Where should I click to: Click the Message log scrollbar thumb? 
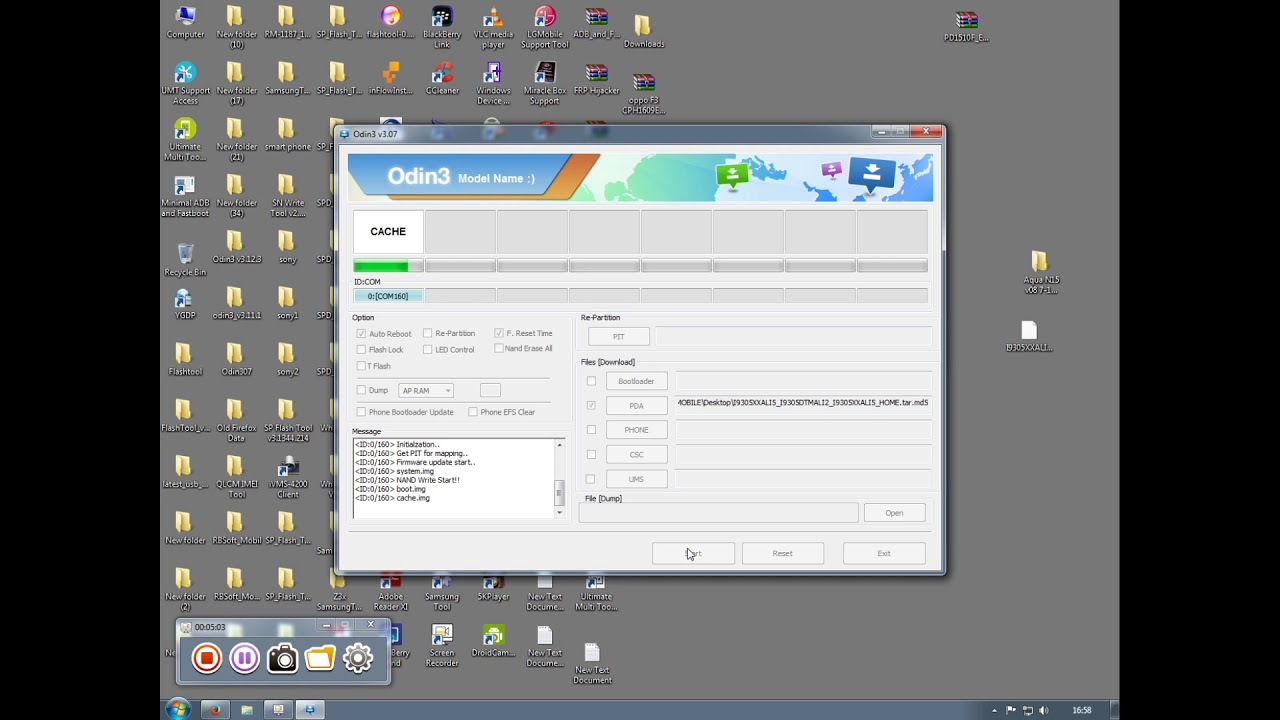(560, 492)
